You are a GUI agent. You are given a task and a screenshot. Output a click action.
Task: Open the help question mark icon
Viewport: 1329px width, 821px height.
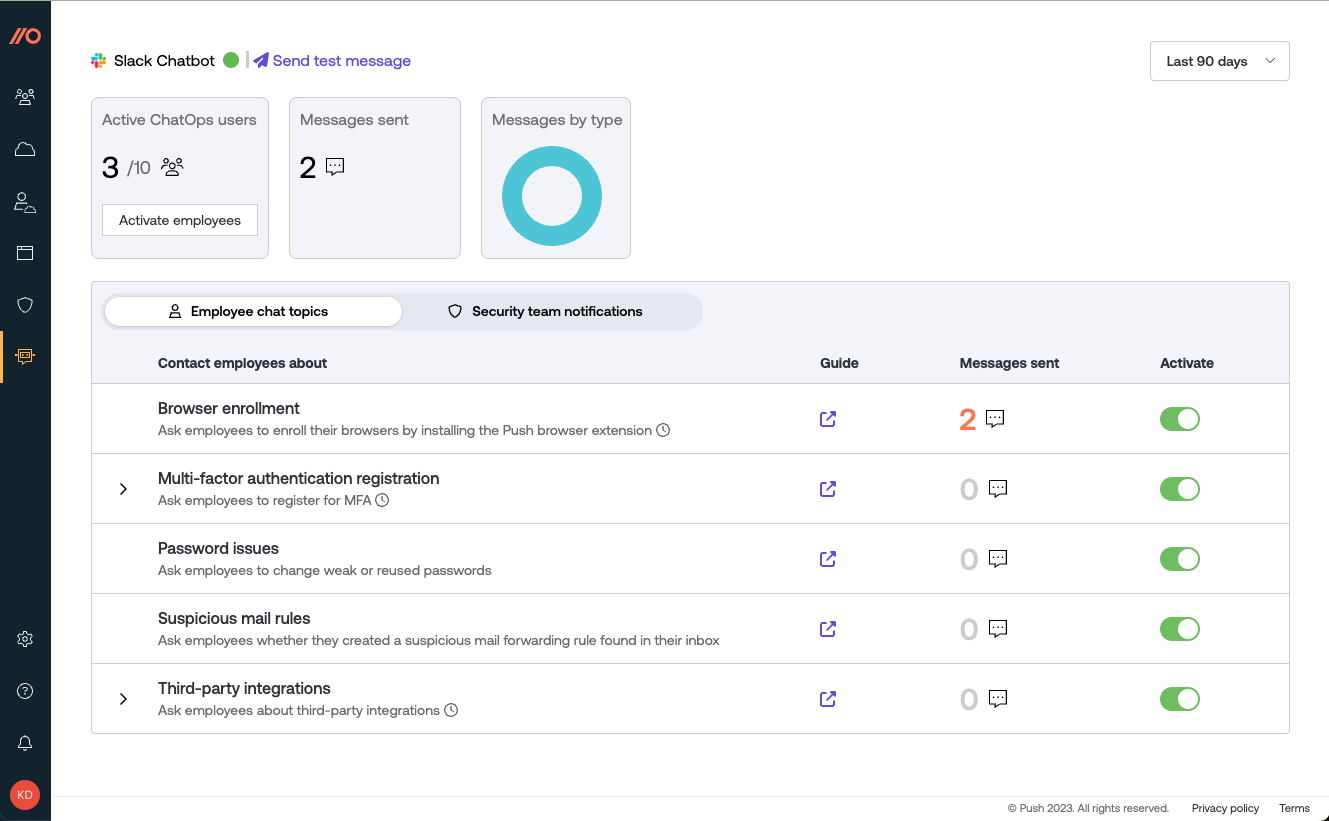coord(25,691)
